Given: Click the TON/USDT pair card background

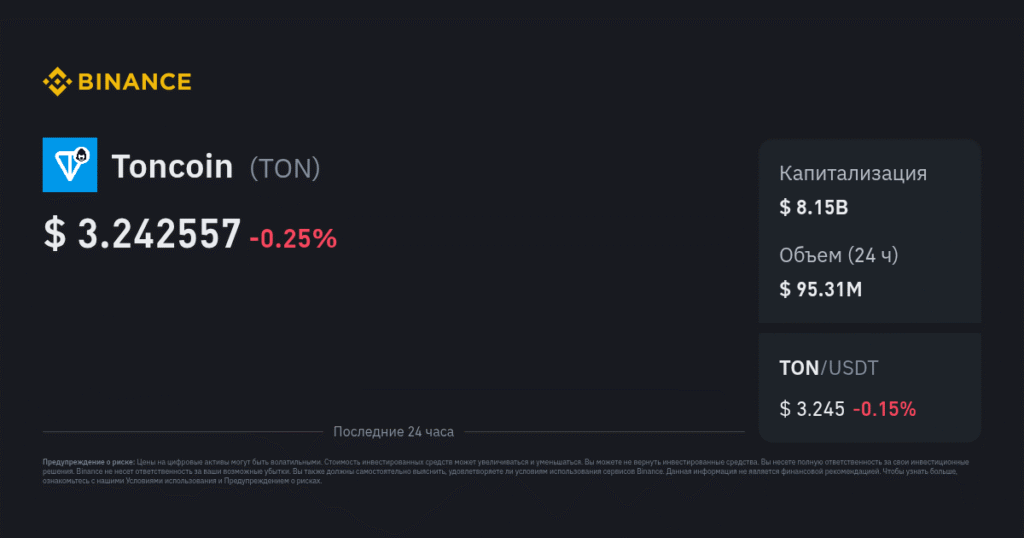Looking at the screenshot, I should 870,388.
